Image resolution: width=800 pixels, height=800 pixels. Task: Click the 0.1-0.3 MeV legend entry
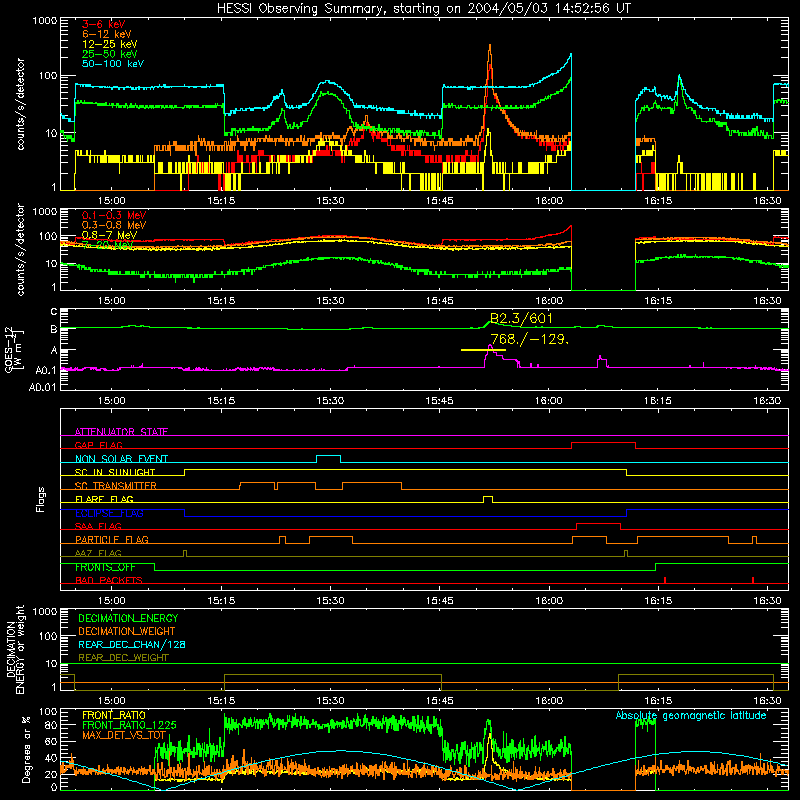point(114,215)
